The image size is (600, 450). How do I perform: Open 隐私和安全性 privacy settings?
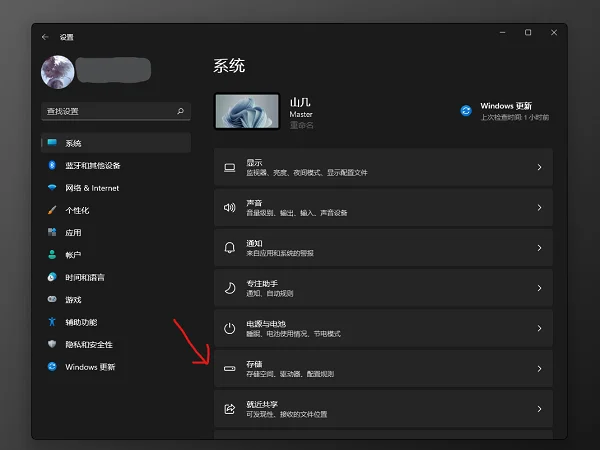(x=88, y=344)
